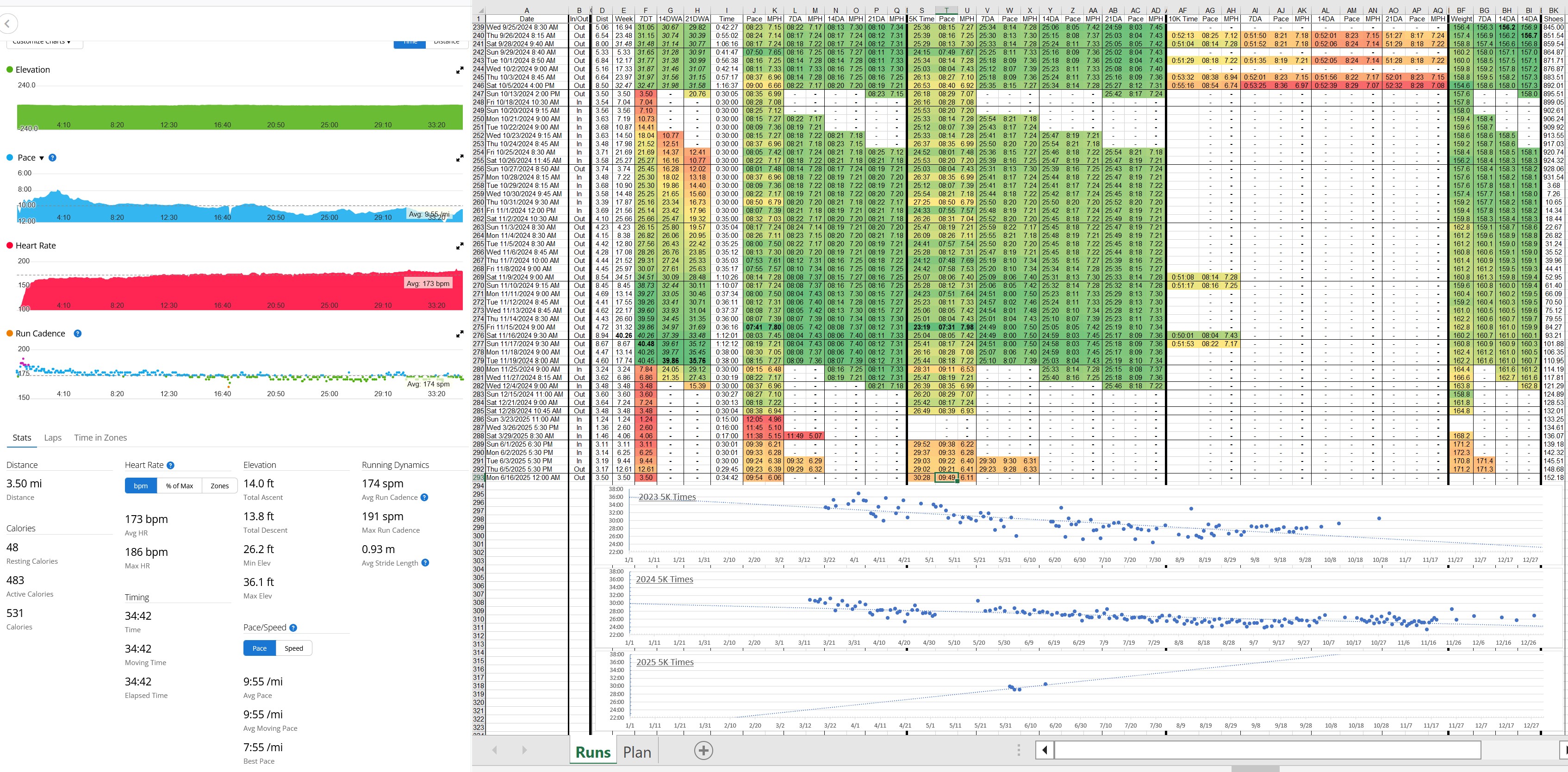Click Excel horizontal scrollbar left arrow
The width and height of the screenshot is (1568, 772).
pyautogui.click(x=1045, y=750)
